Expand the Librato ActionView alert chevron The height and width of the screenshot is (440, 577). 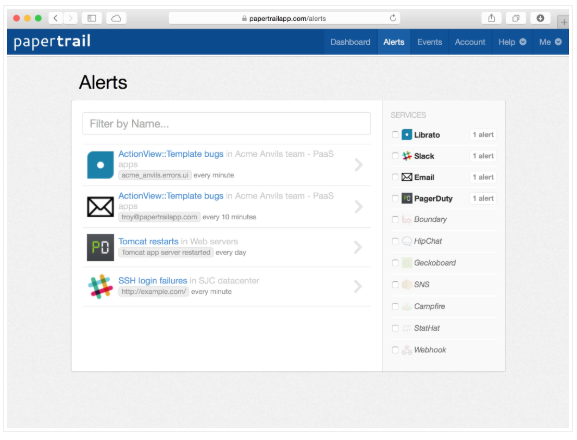click(358, 165)
